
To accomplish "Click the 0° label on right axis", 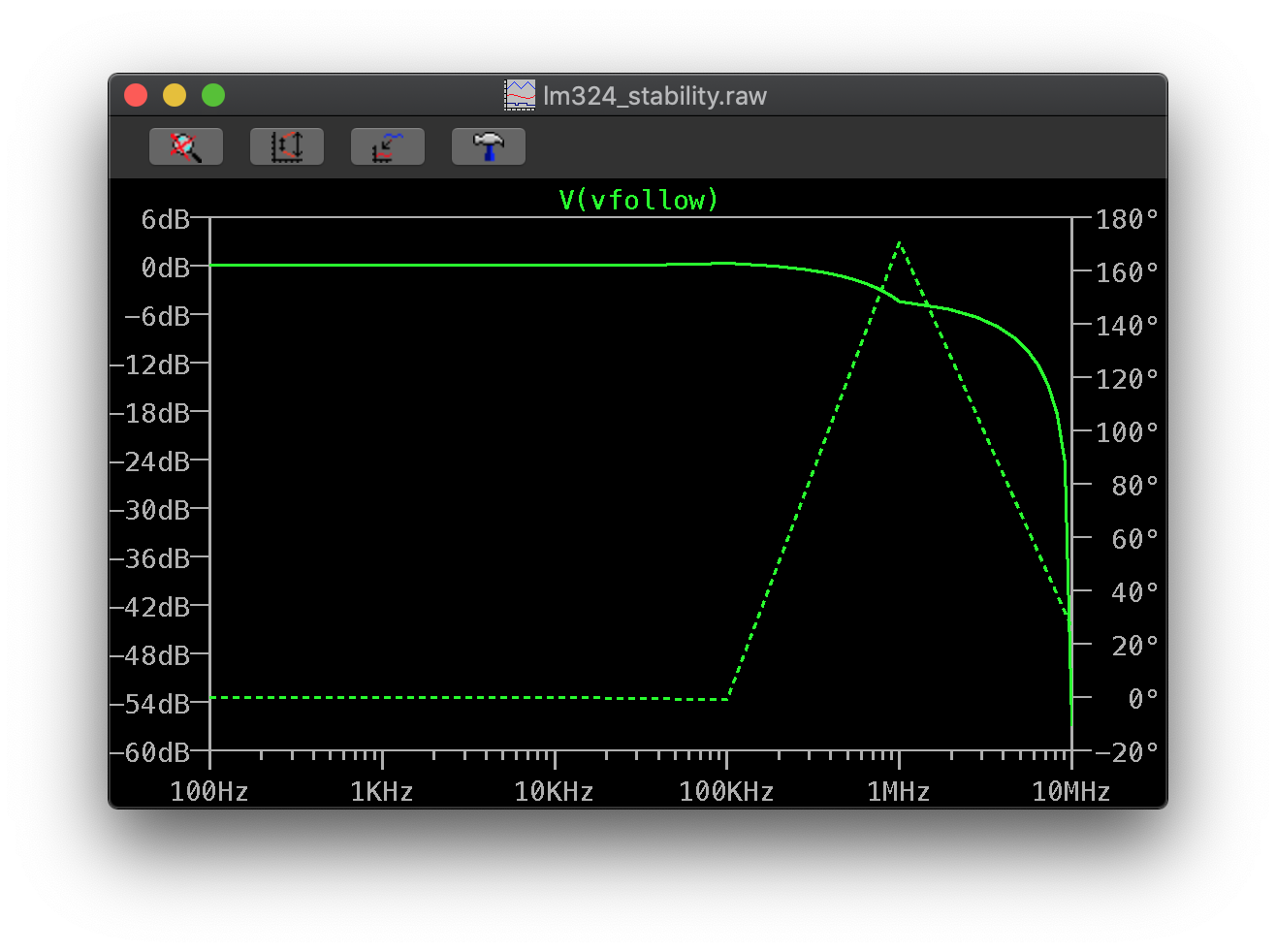I will tap(1142, 699).
